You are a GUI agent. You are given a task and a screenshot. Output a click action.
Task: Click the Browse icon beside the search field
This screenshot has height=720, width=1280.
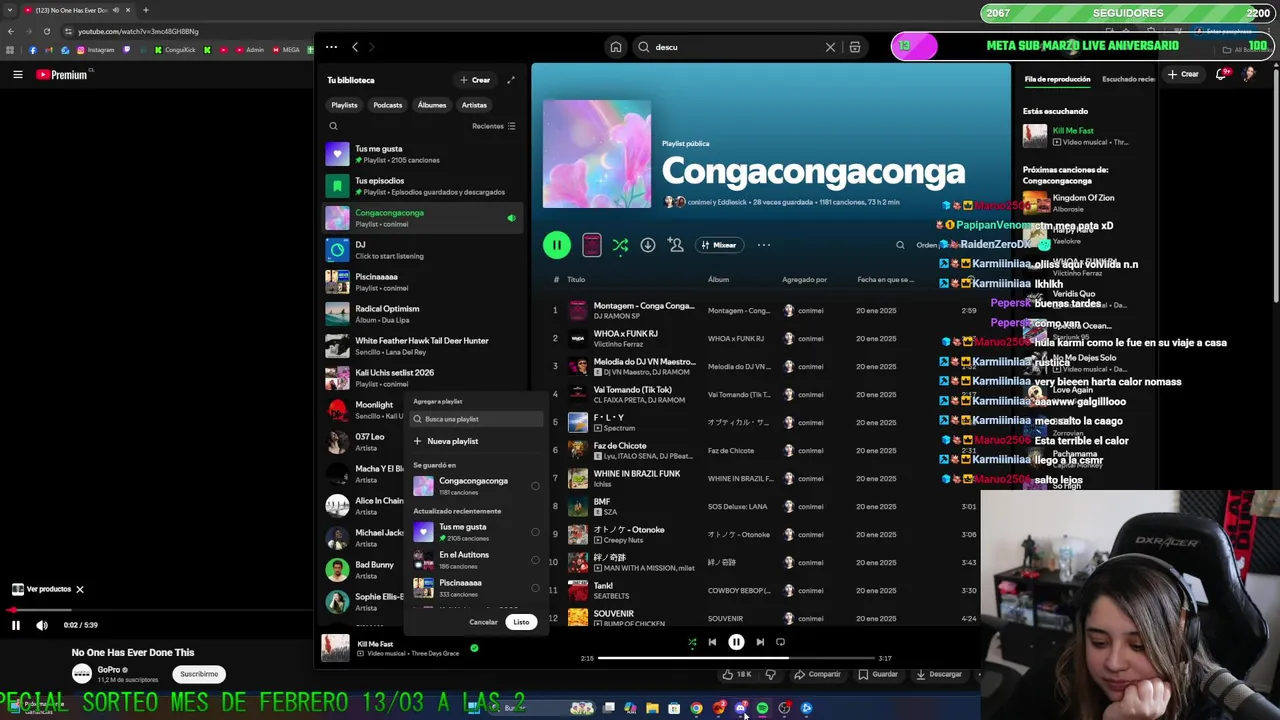(855, 47)
